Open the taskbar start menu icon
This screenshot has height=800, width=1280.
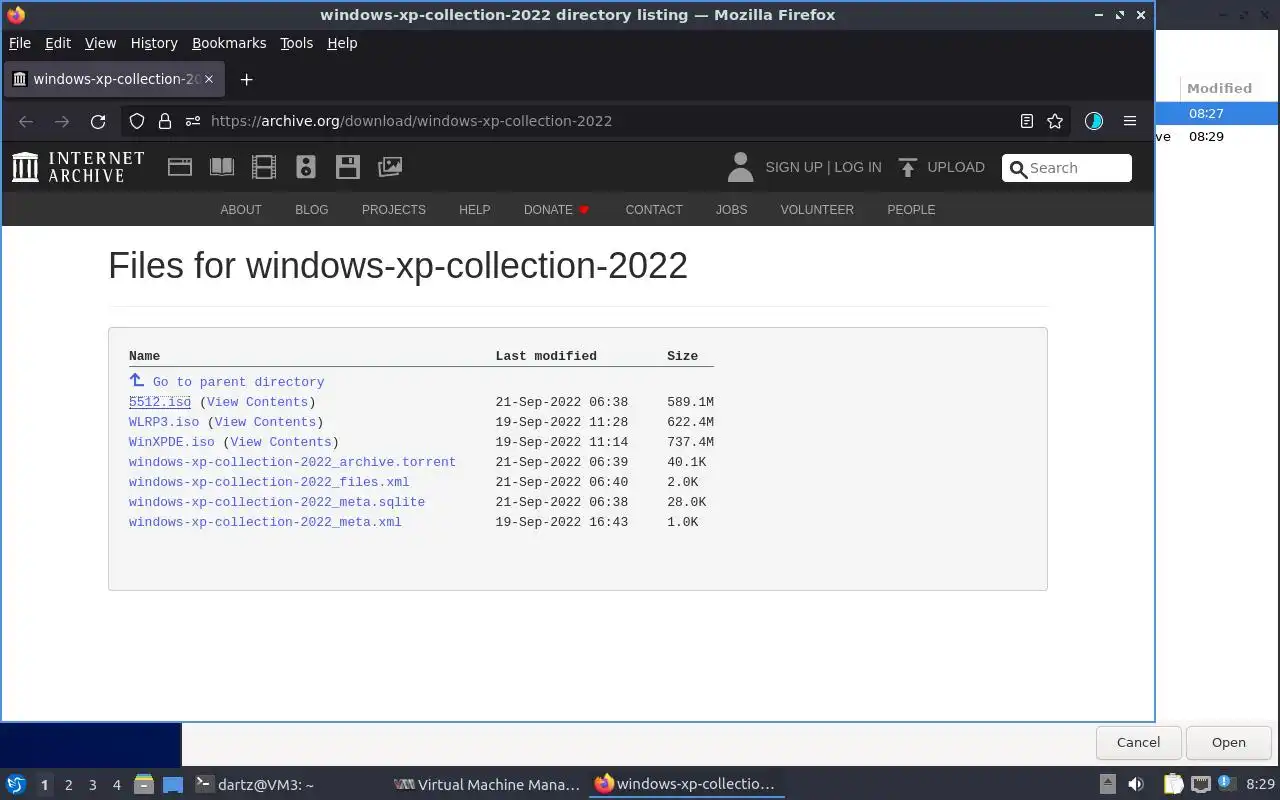tap(16, 784)
